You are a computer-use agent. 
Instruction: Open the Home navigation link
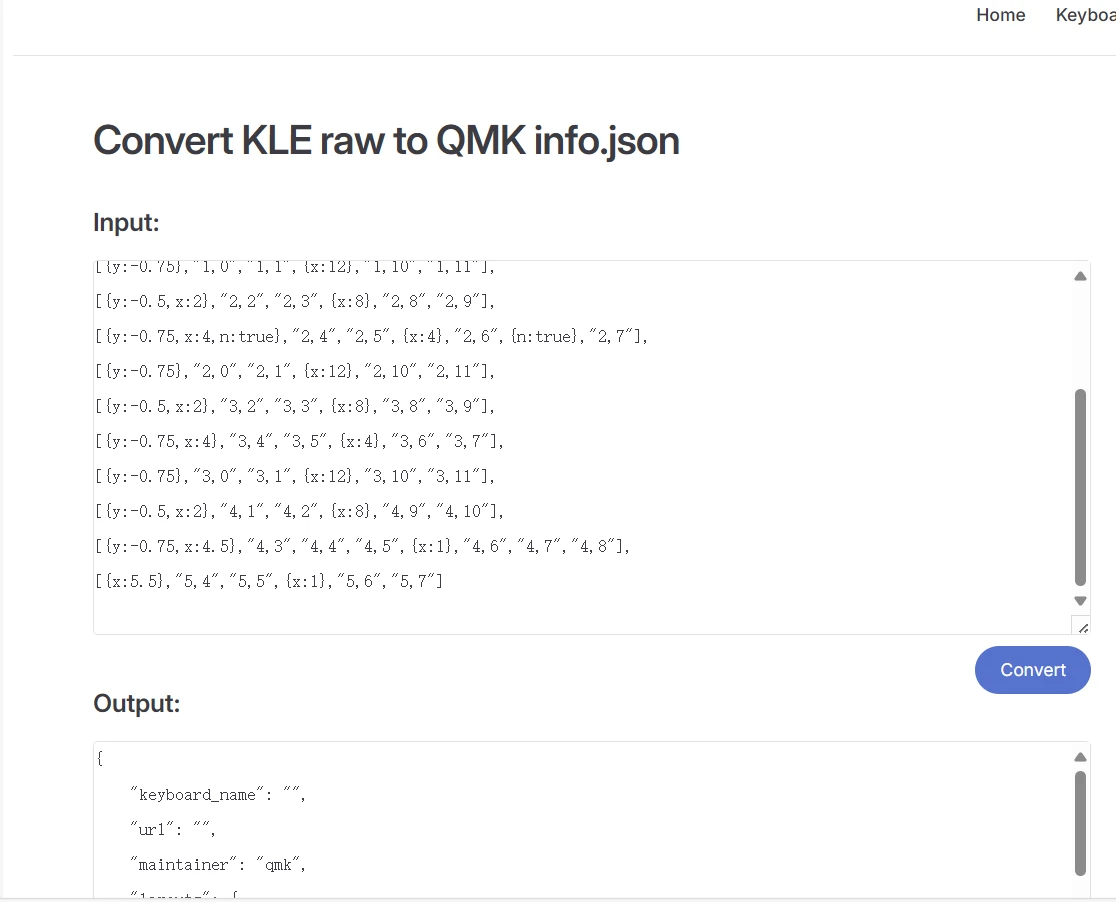(x=1000, y=15)
